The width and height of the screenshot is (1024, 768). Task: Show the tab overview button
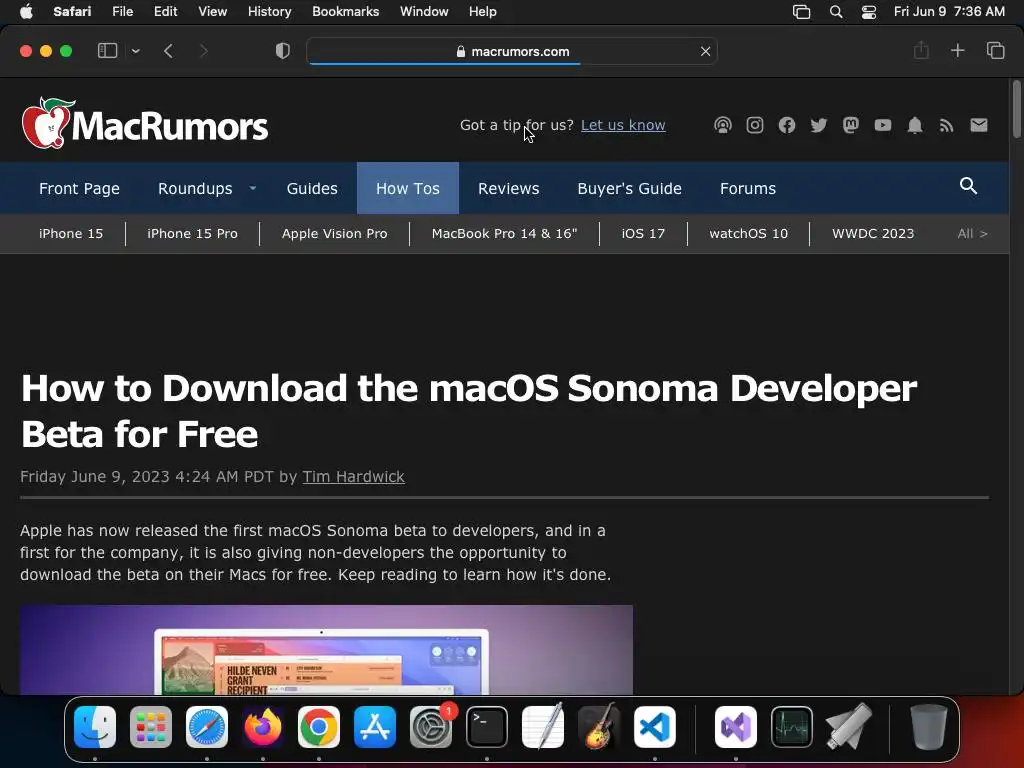click(995, 50)
